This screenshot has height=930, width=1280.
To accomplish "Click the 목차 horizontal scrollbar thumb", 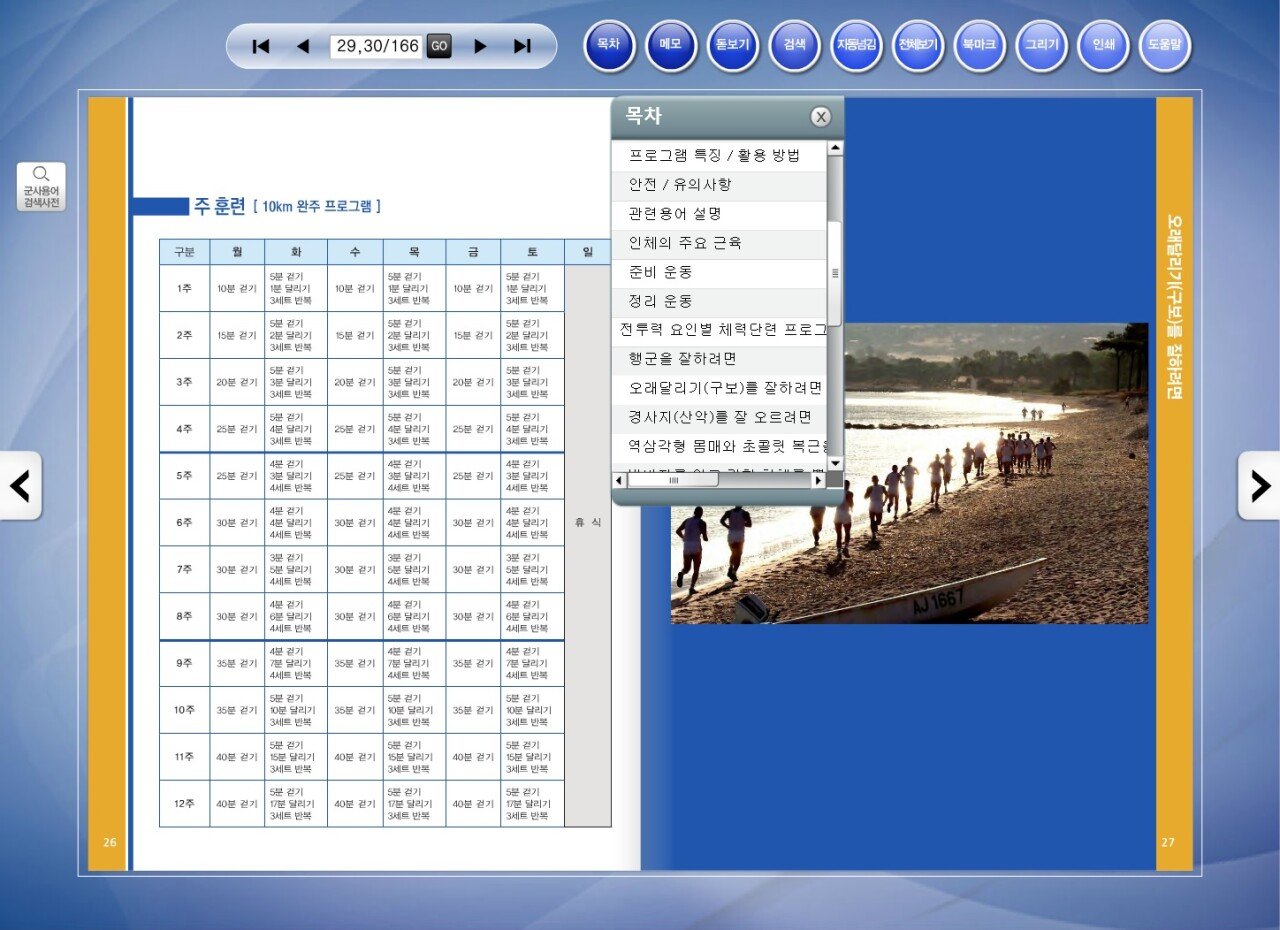I will coord(673,480).
